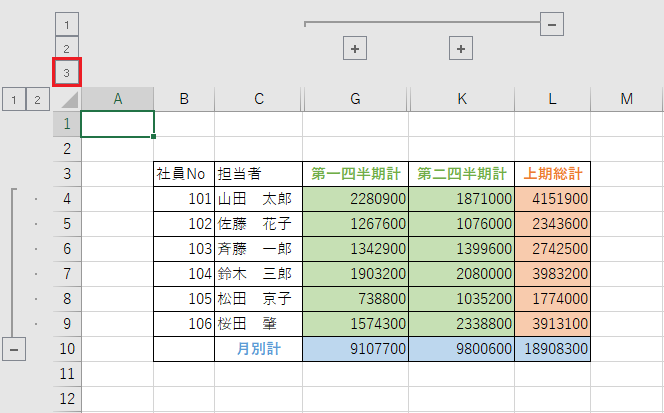Screen dimensions: 664x413
Task: Click the 社員No header cell
Action: [x=184, y=174]
